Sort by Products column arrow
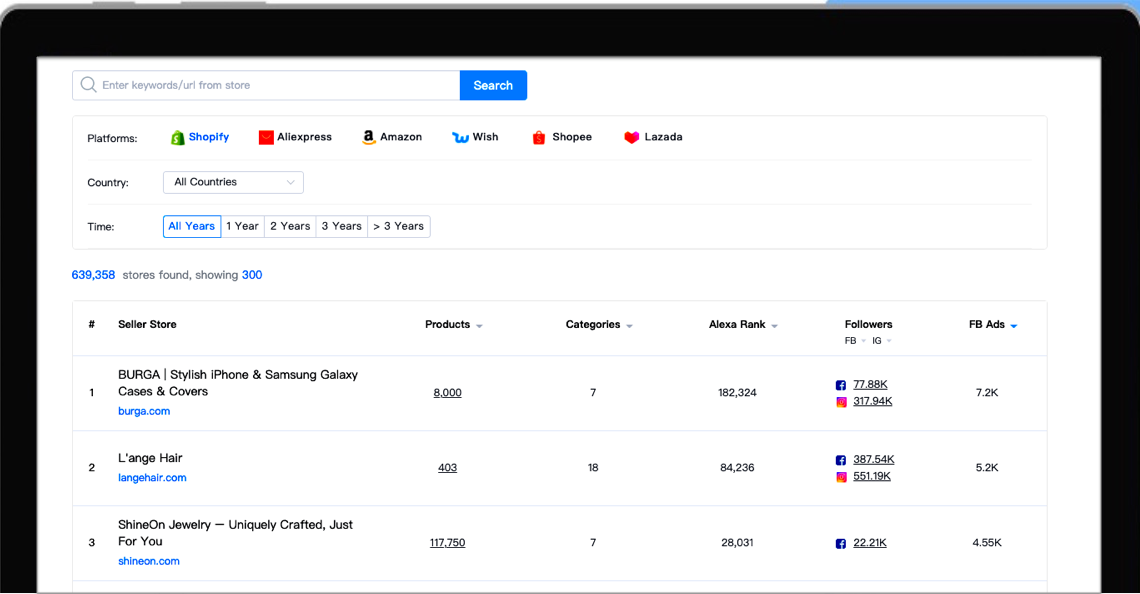Screen dimensions: 1140x594 pos(479,326)
